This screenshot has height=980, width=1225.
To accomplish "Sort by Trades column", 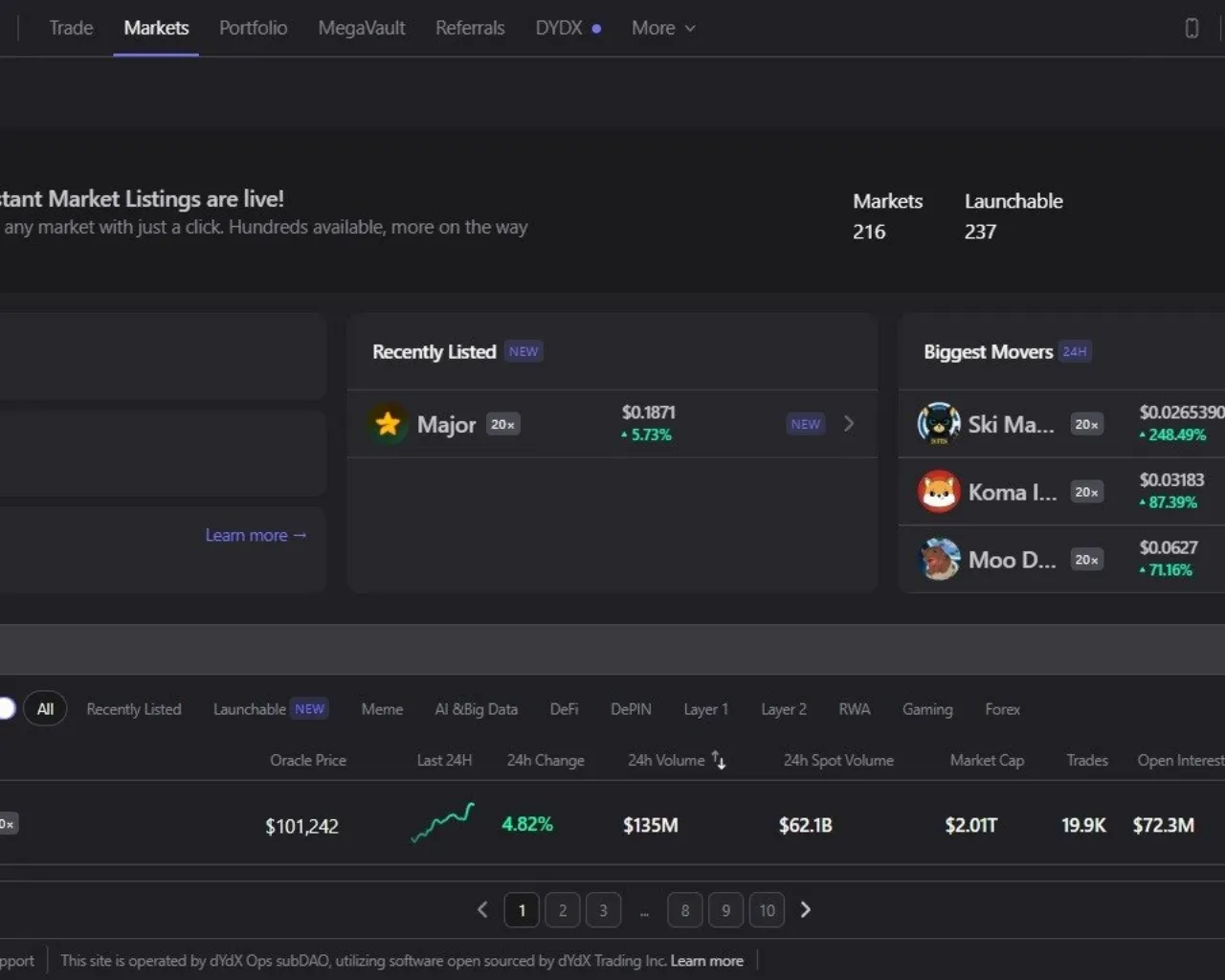I will (x=1087, y=760).
